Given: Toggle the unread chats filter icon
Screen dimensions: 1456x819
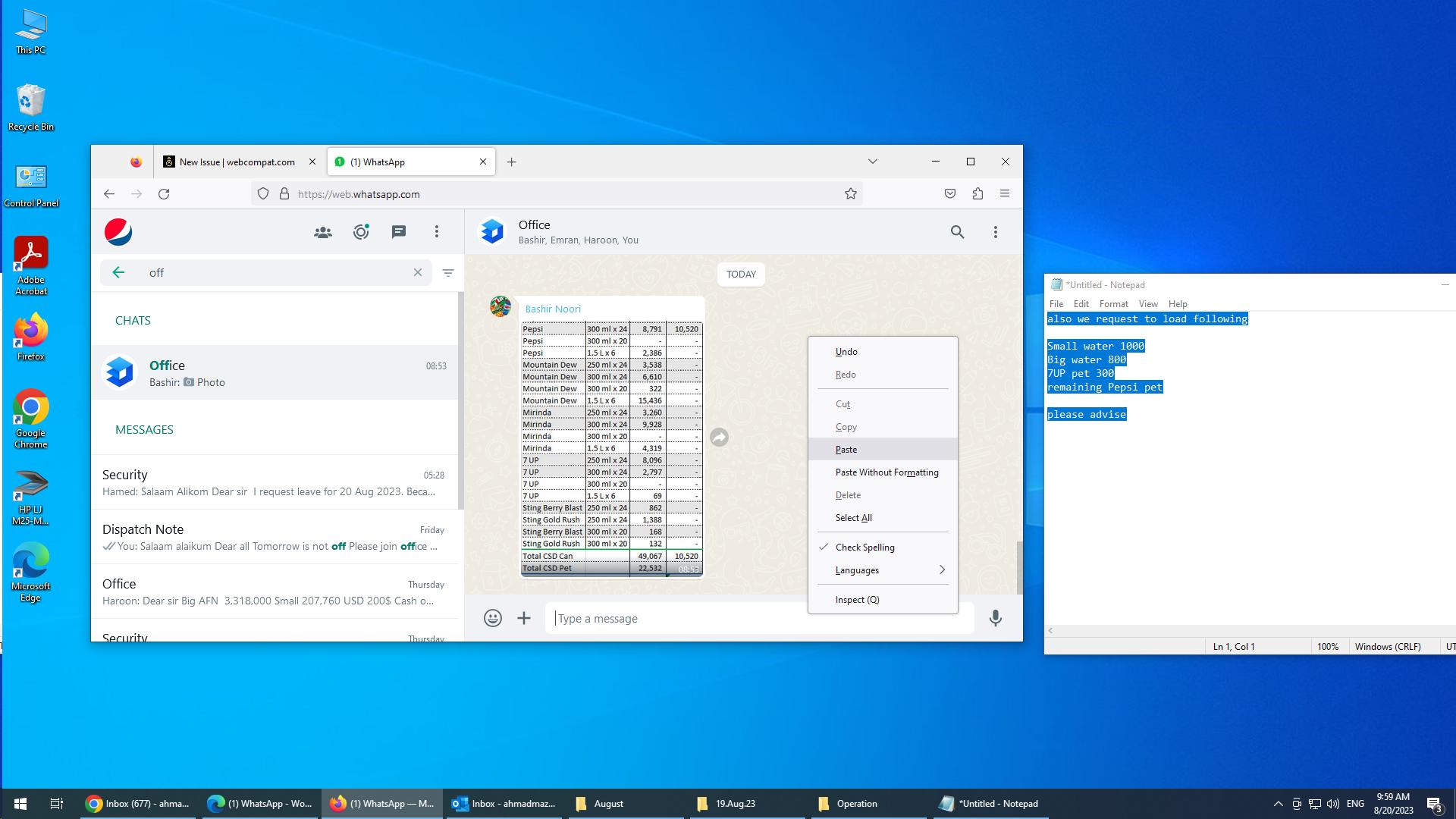Looking at the screenshot, I should point(448,273).
